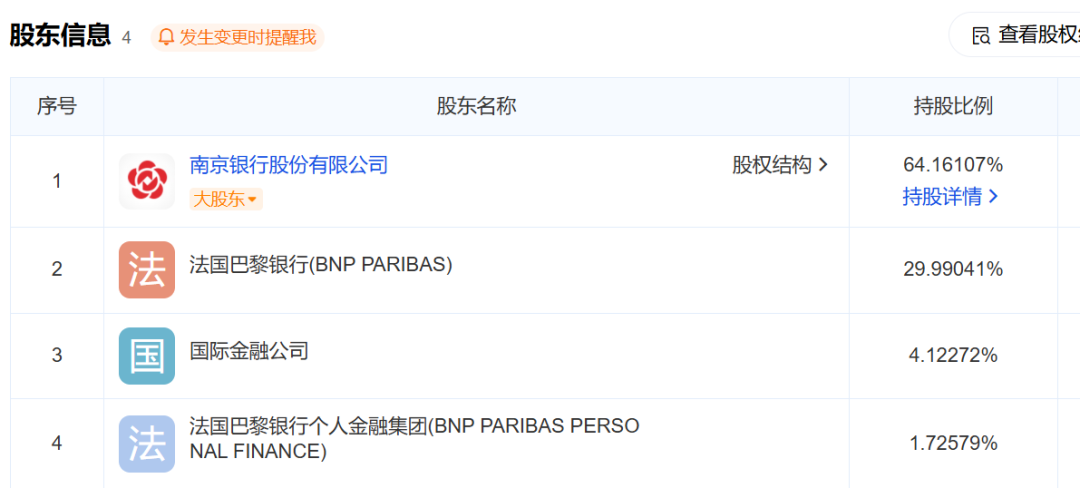Open 持股详情 for the first shareholder
1080x488 pixels.
pyautogui.click(x=951, y=197)
